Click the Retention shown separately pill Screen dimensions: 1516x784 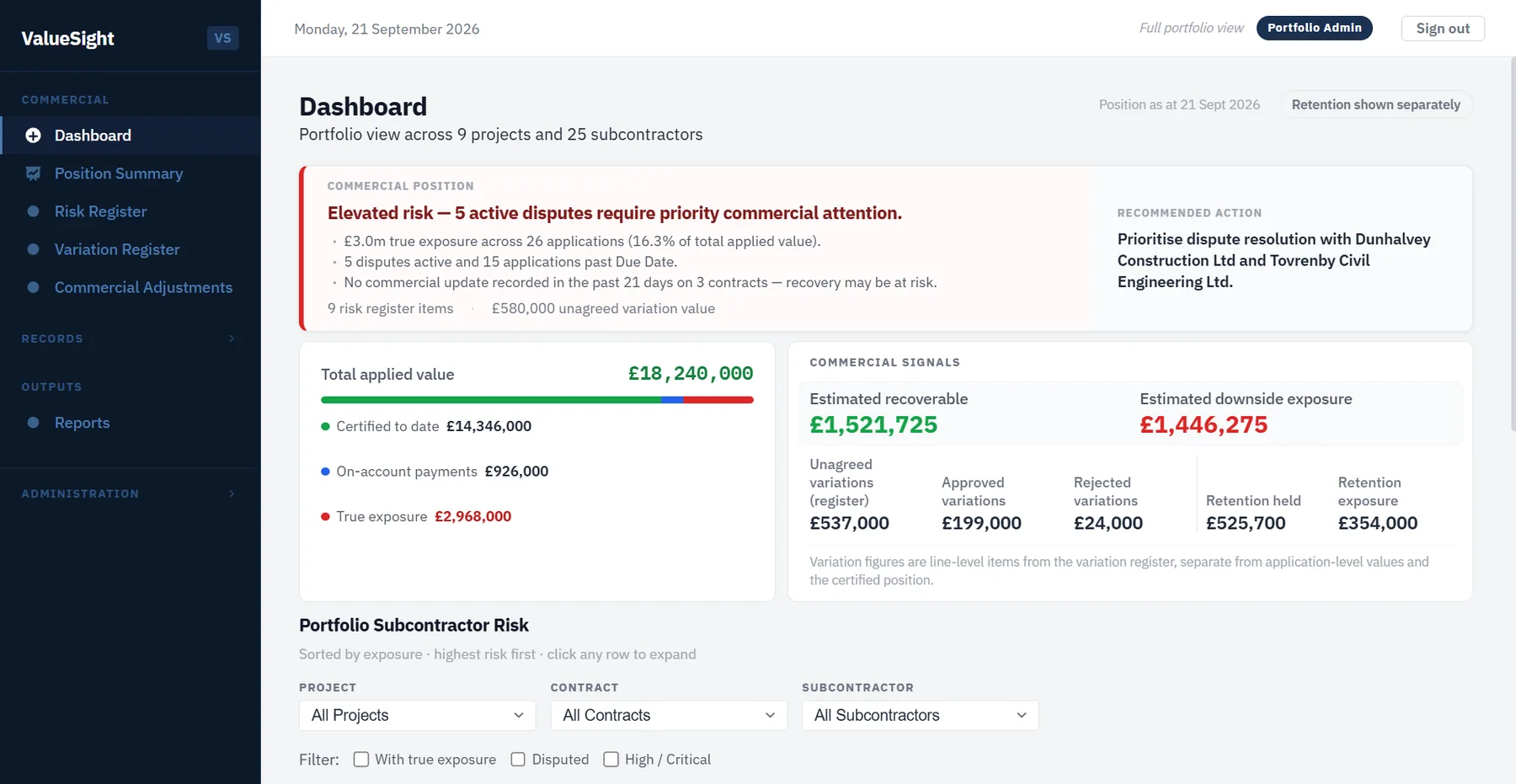click(1376, 104)
